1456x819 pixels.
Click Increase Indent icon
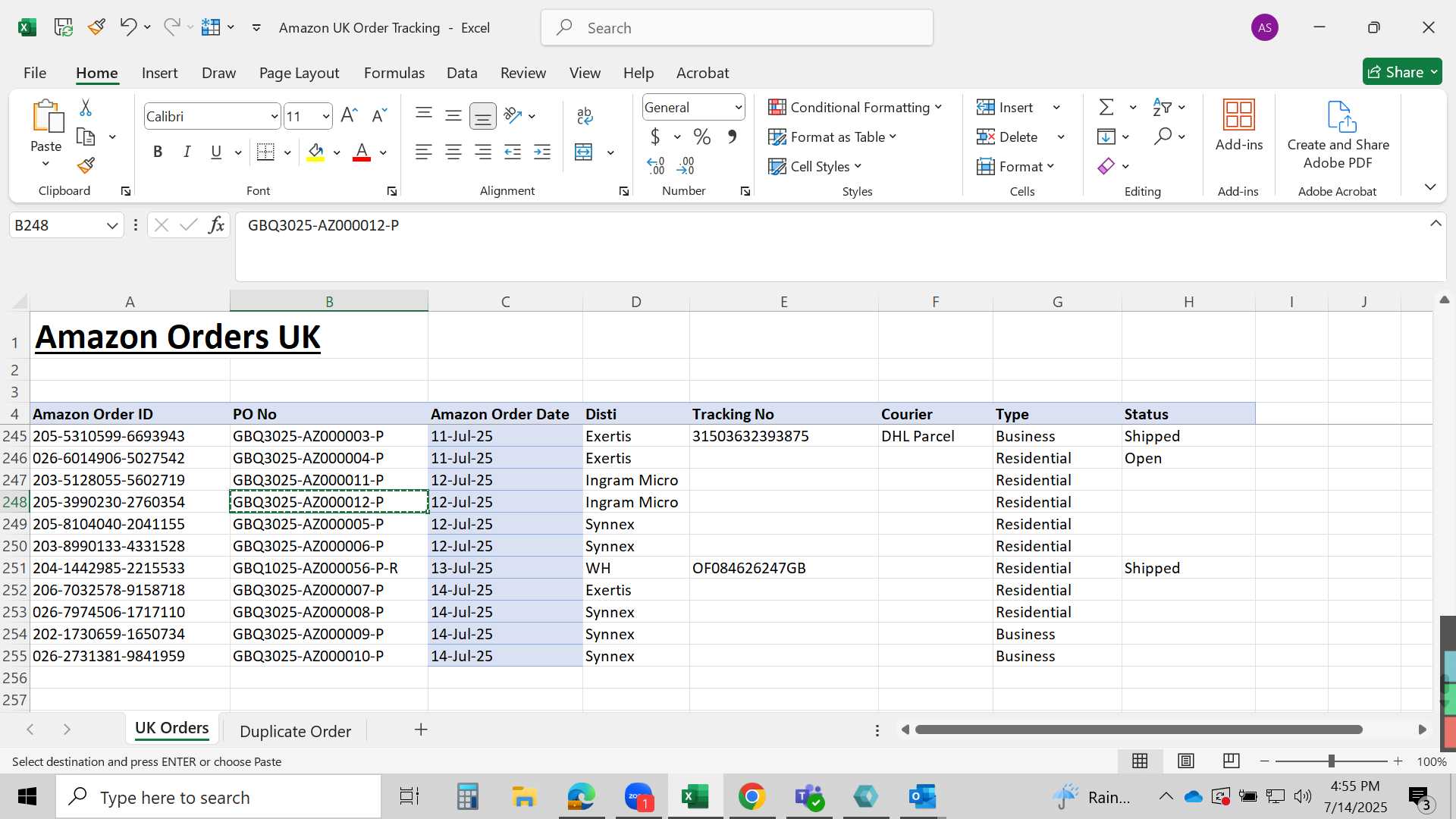click(542, 152)
